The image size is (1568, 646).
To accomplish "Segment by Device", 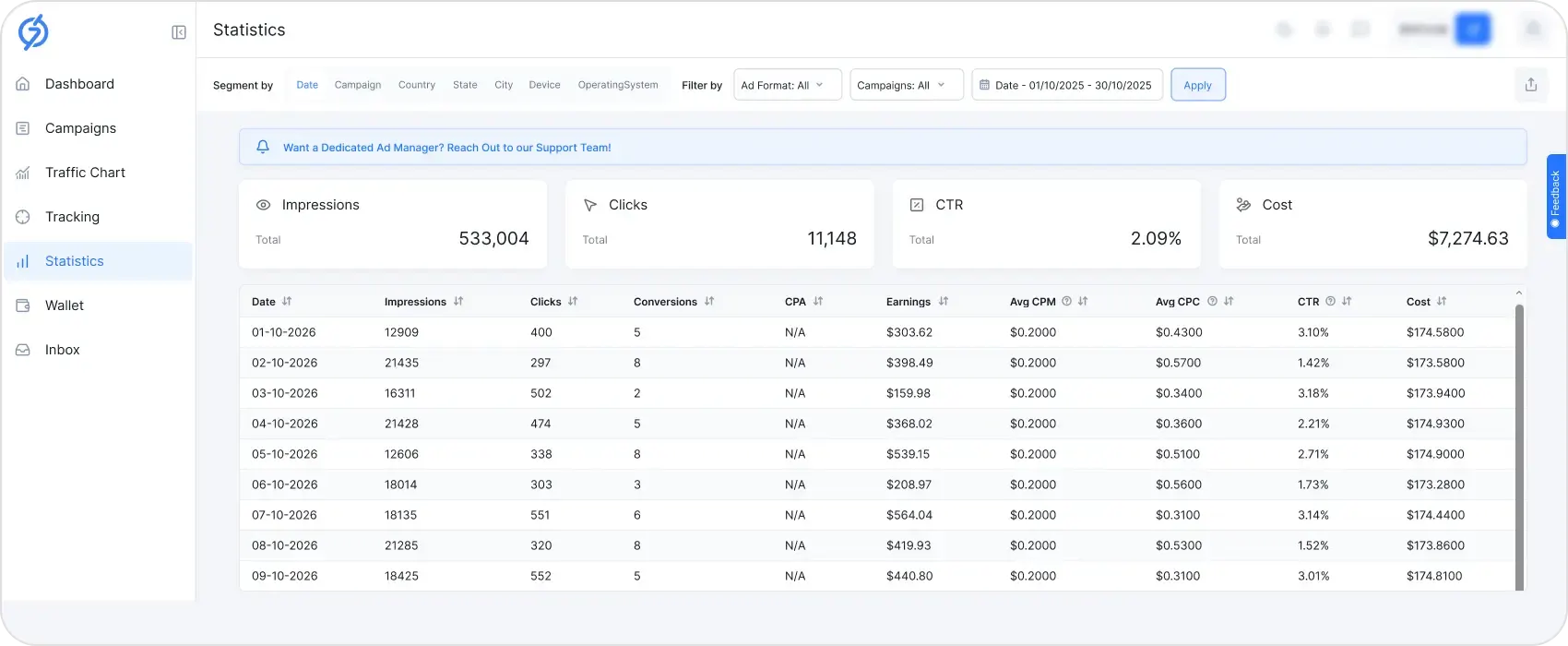I will point(544,85).
